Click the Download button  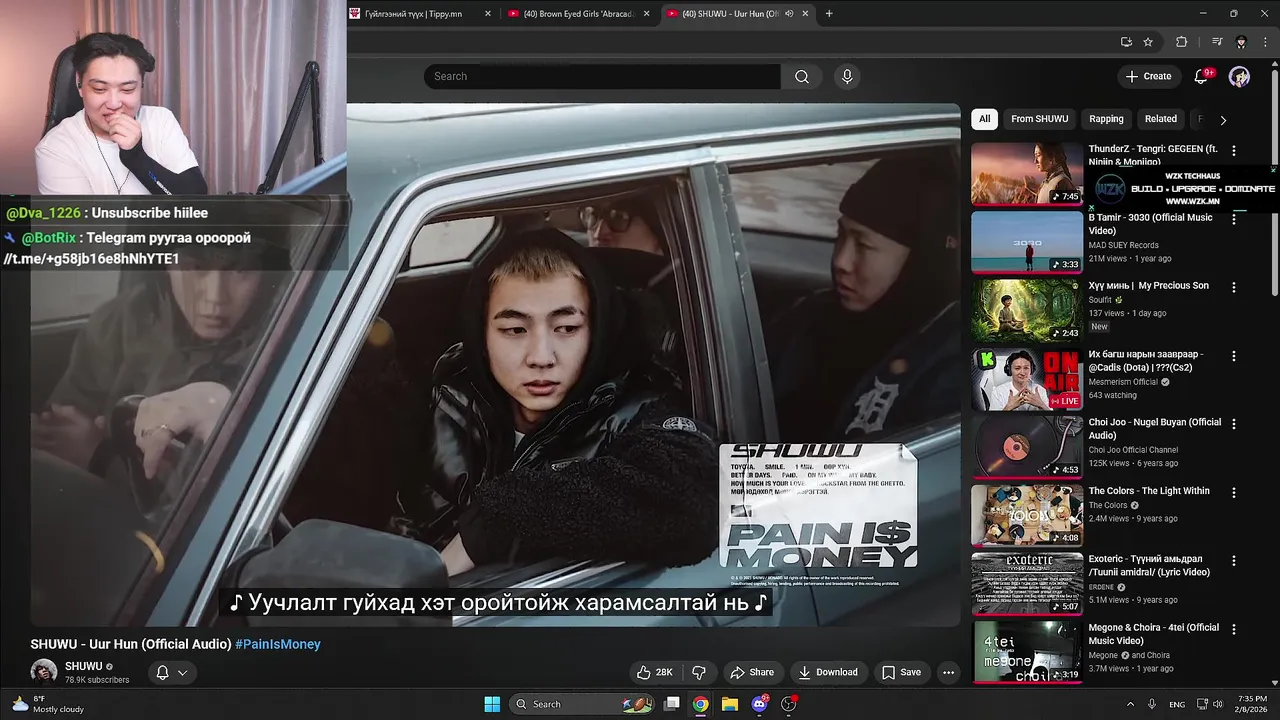coord(827,672)
